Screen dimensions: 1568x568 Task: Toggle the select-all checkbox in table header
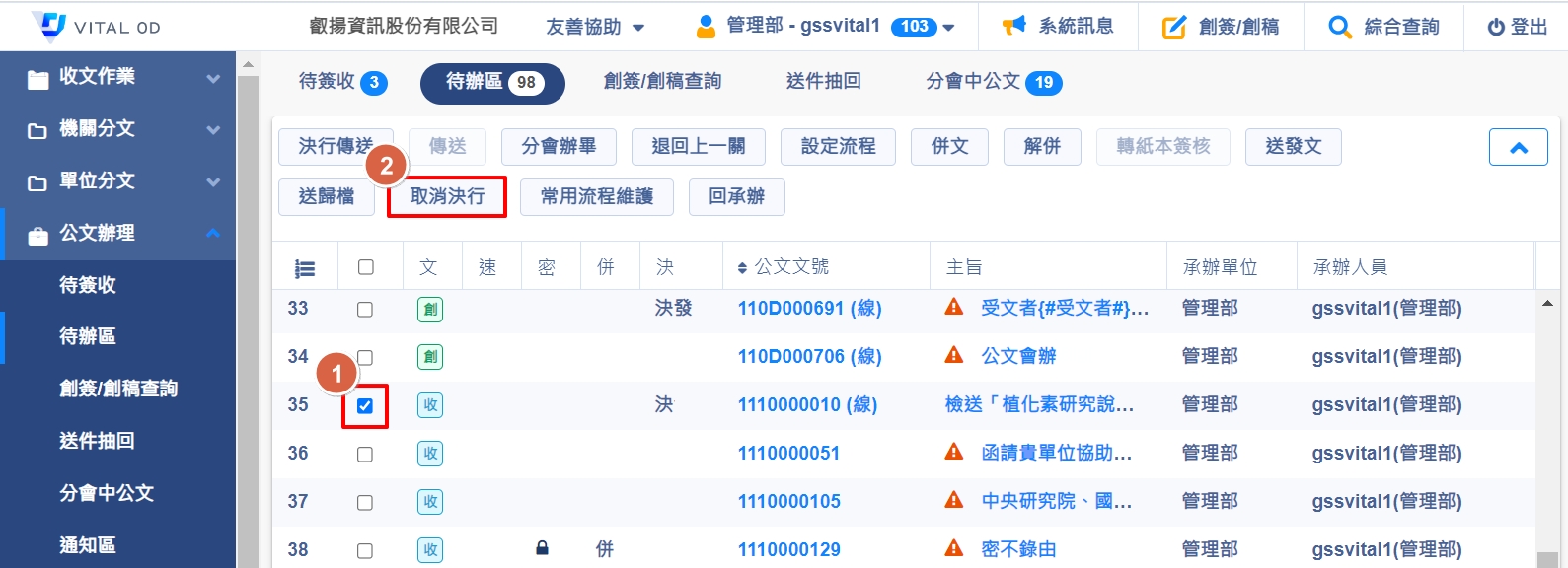coord(366,267)
